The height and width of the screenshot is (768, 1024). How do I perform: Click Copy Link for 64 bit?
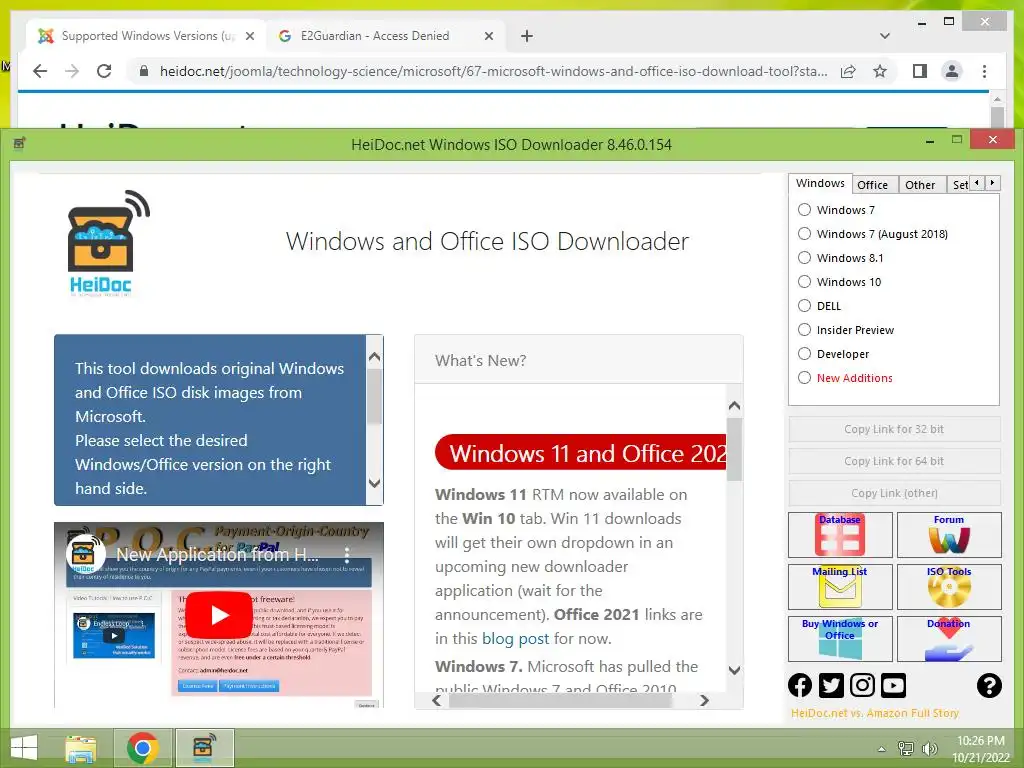click(x=894, y=461)
